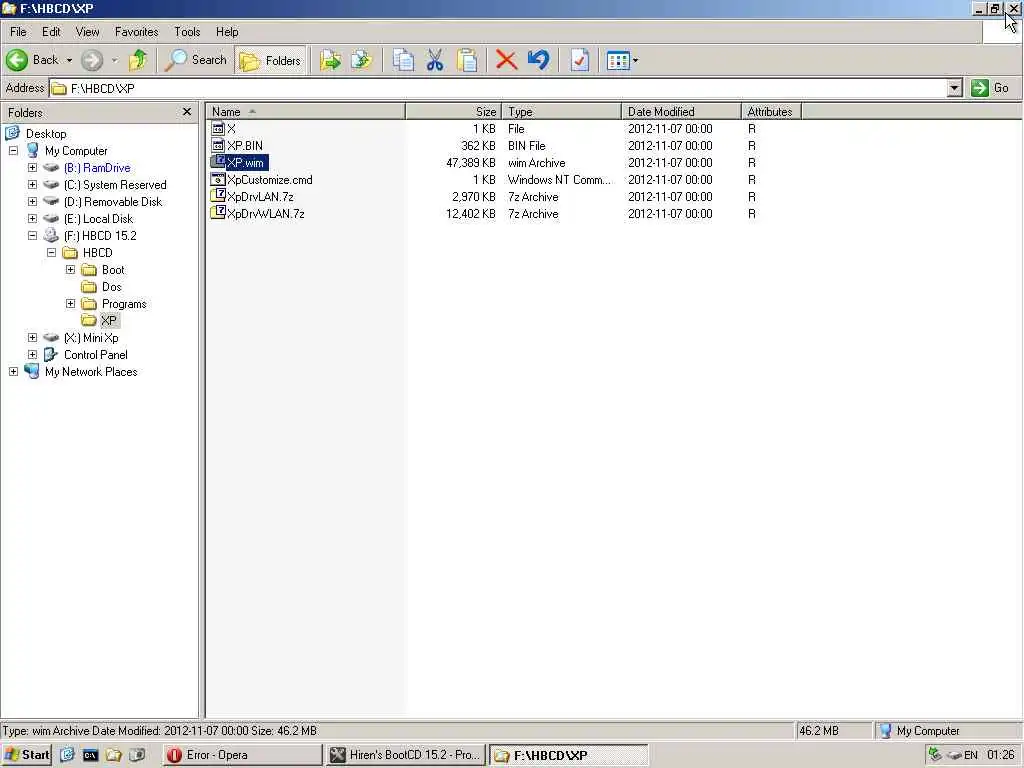This screenshot has width=1024, height=768.
Task: Open the File menu
Action: pyautogui.click(x=18, y=32)
